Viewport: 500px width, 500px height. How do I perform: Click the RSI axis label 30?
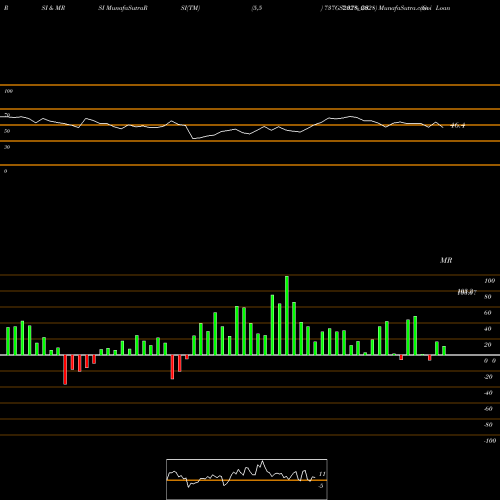click(x=7, y=147)
